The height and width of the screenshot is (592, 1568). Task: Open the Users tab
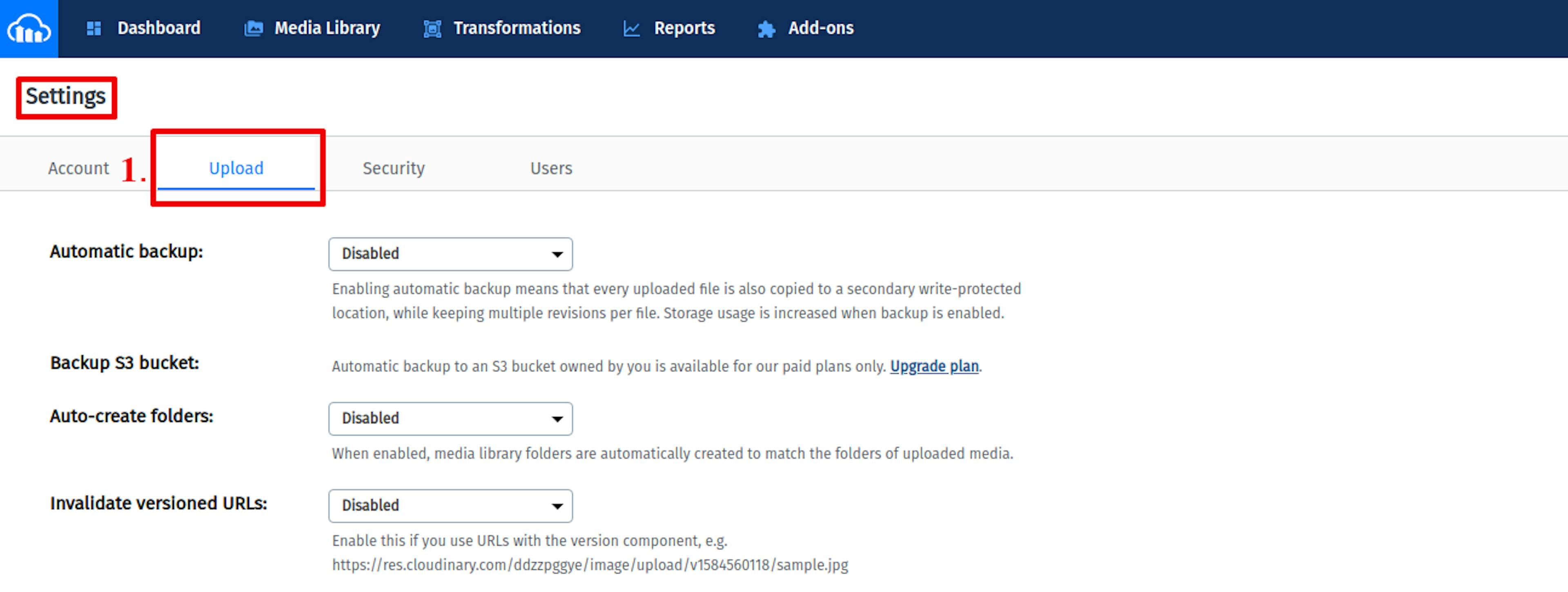click(x=551, y=168)
